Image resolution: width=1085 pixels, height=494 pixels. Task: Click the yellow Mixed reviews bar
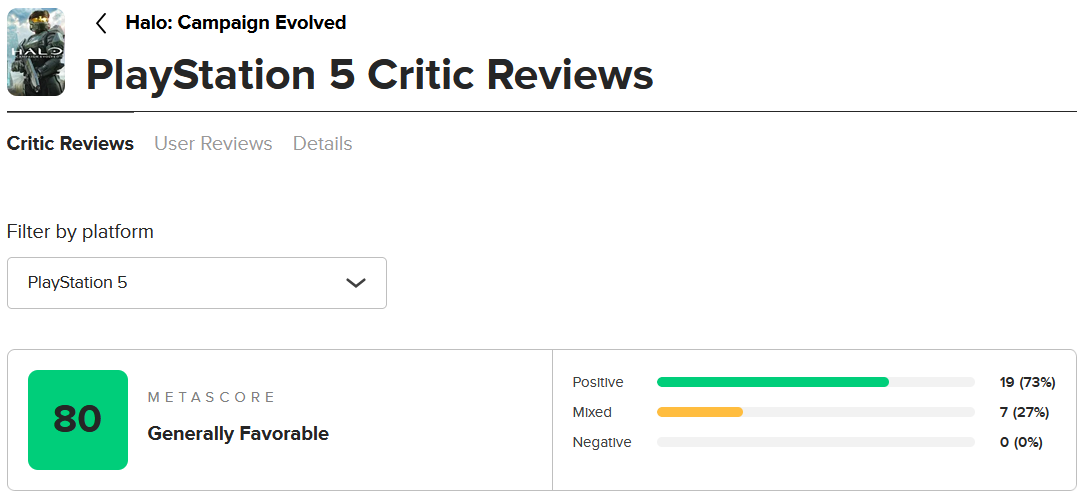pos(700,412)
